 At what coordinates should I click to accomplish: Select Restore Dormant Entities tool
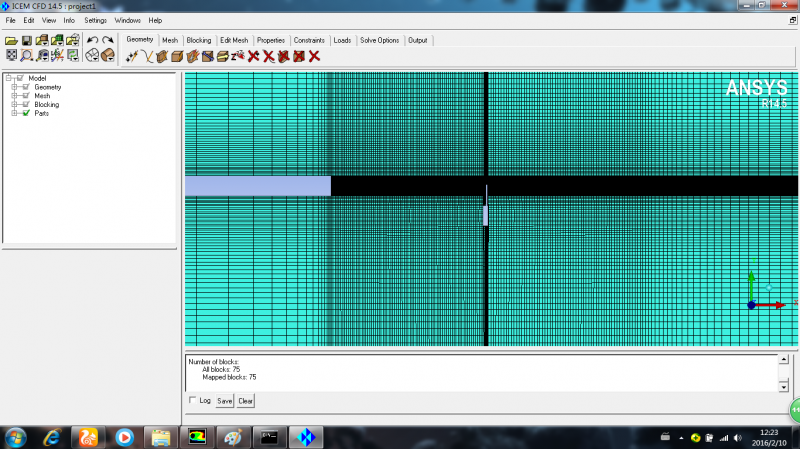[x=238, y=56]
